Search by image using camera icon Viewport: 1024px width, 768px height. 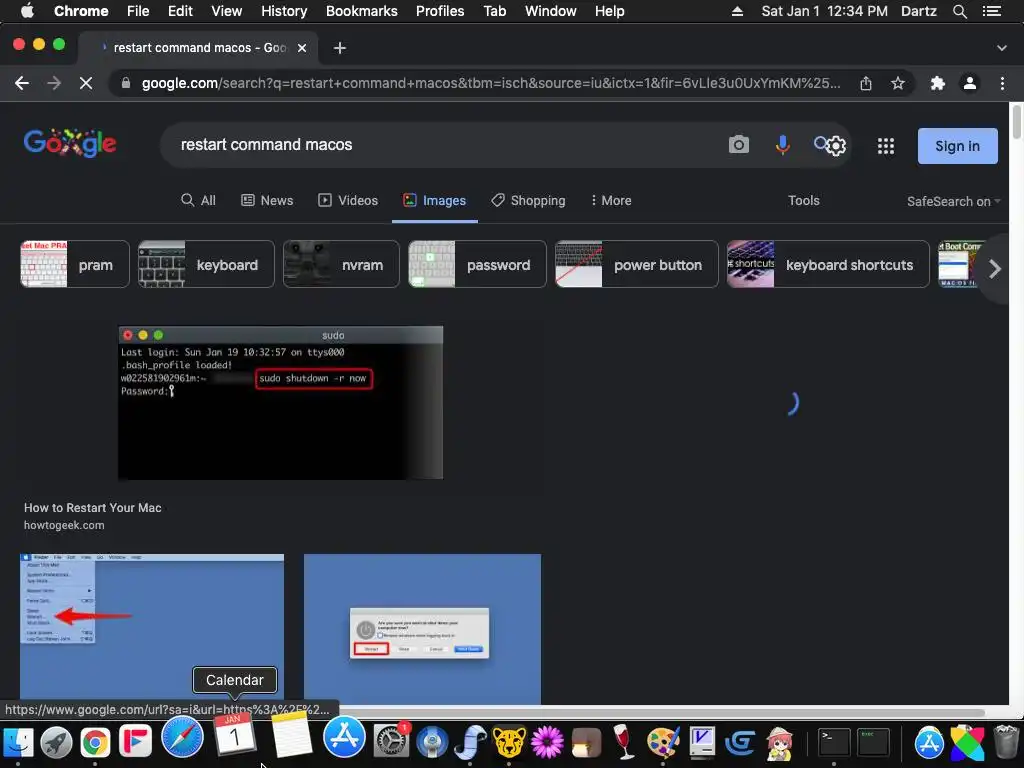pyautogui.click(x=739, y=144)
